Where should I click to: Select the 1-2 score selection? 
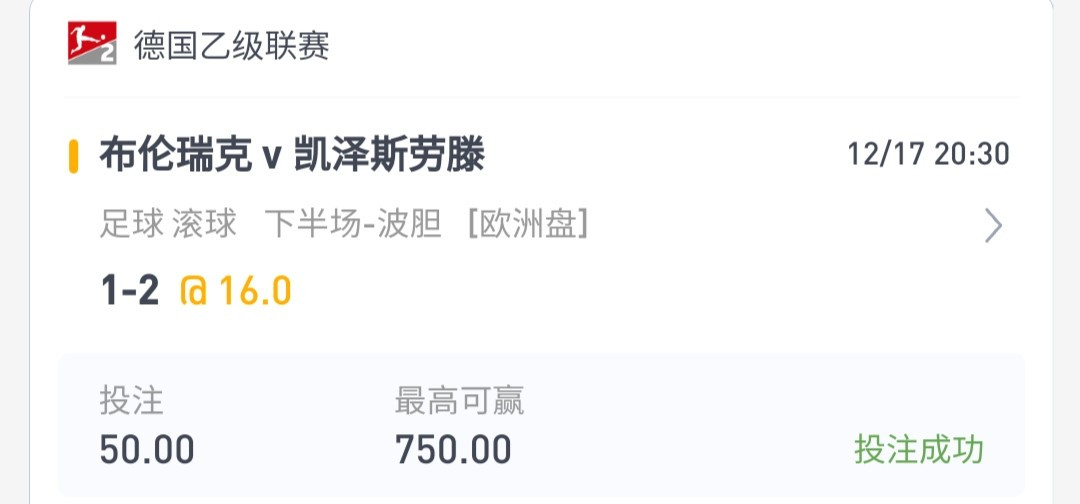coord(129,291)
